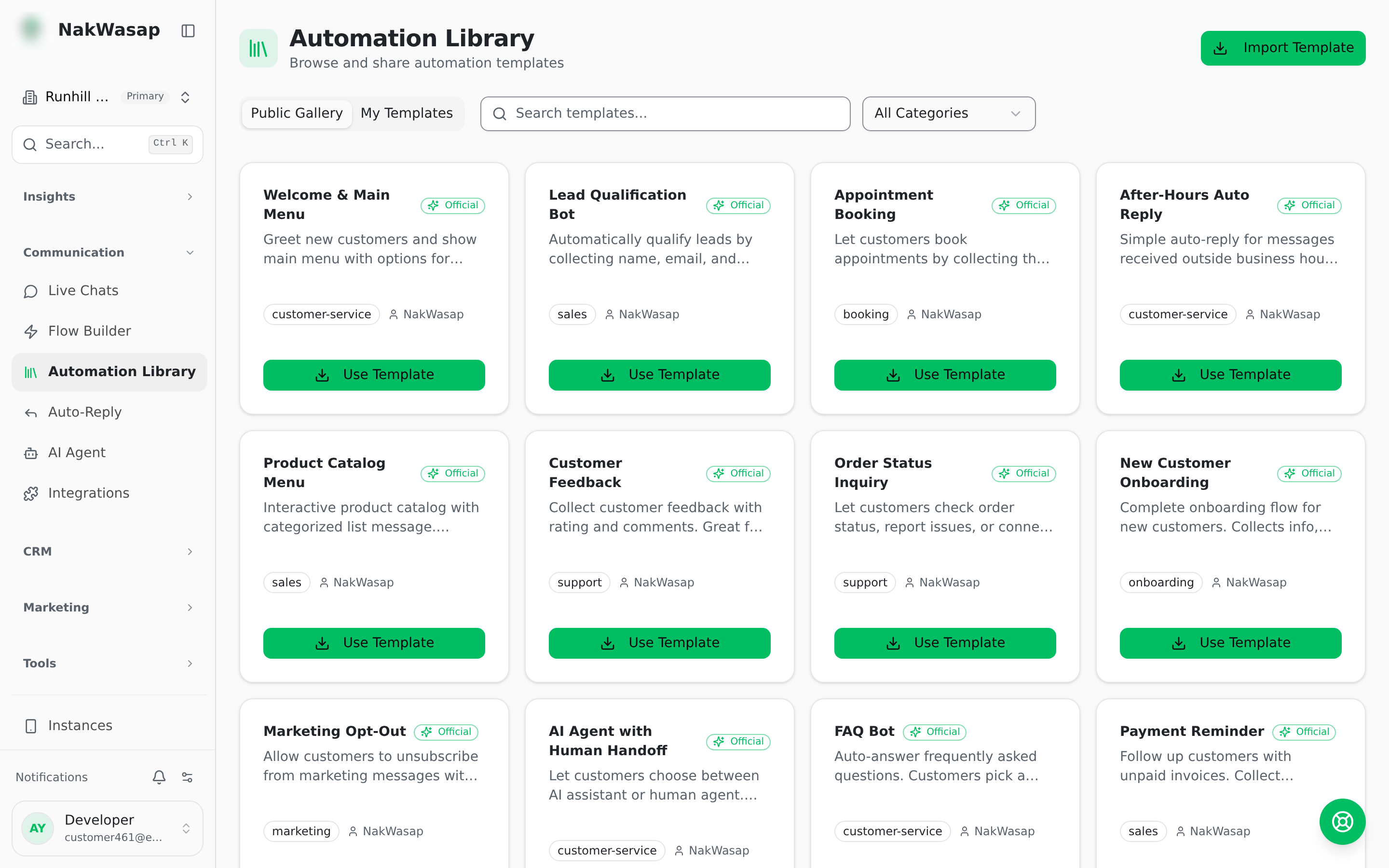The width and height of the screenshot is (1389, 868).
Task: Collapse the Communication section
Action: click(x=109, y=253)
